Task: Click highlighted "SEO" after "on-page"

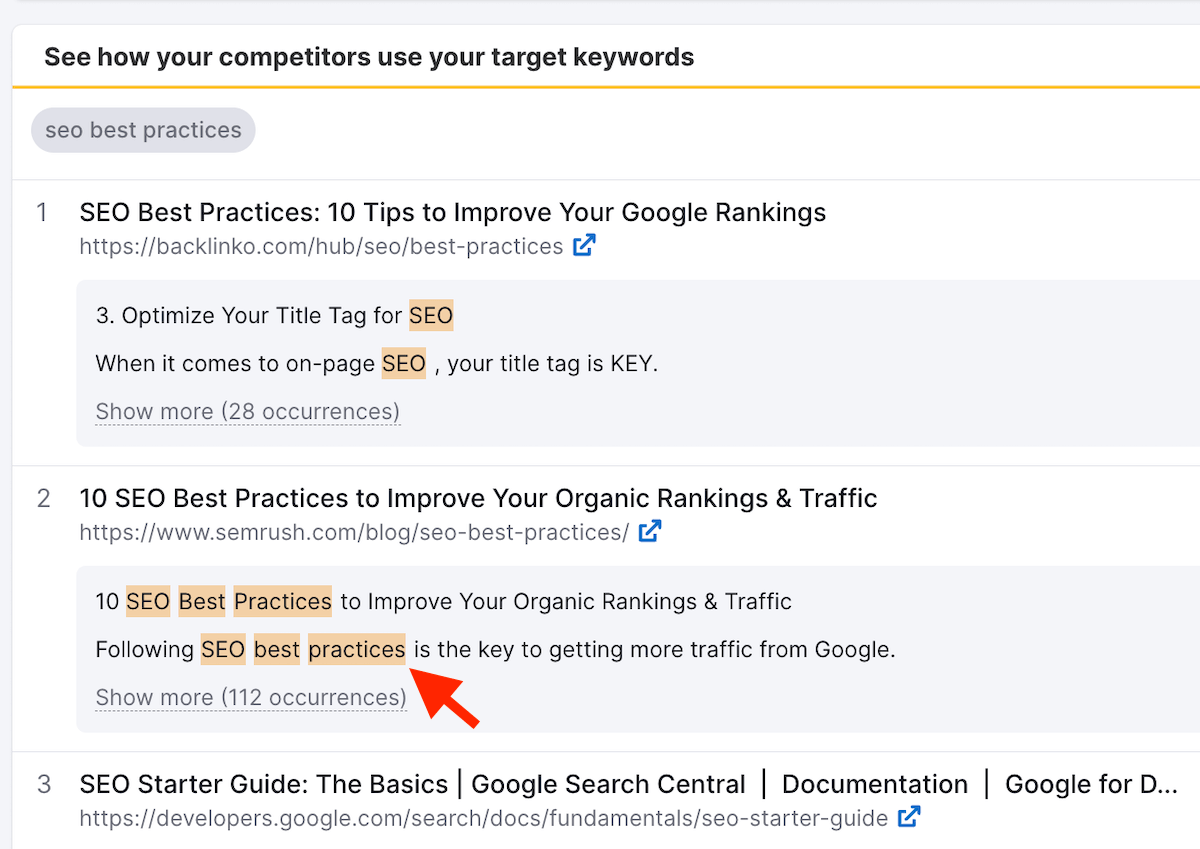Action: (404, 364)
